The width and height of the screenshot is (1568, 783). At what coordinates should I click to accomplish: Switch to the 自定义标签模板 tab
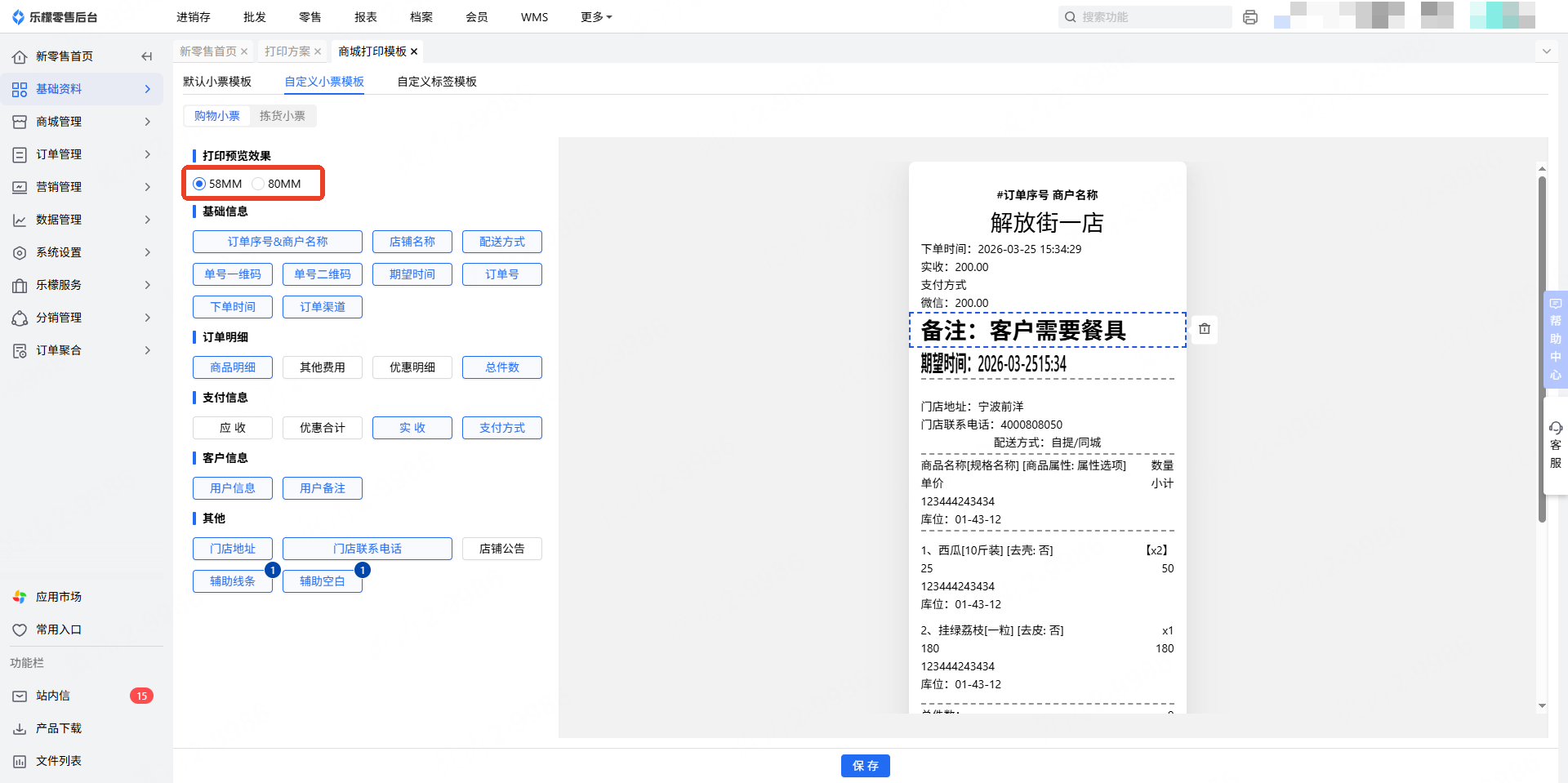click(437, 82)
